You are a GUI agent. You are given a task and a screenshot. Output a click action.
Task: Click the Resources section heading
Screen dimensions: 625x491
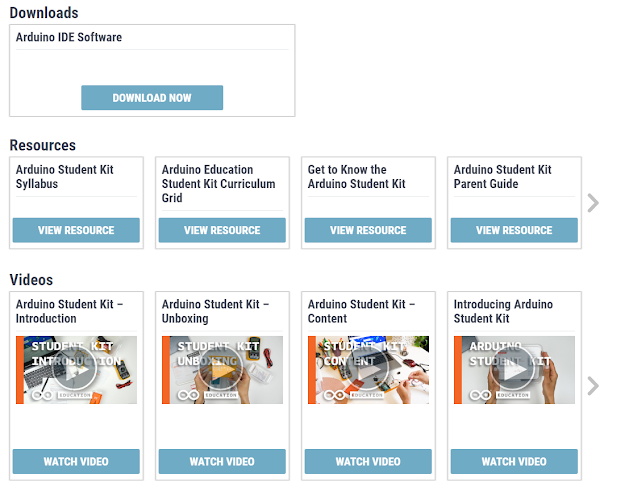(x=43, y=145)
